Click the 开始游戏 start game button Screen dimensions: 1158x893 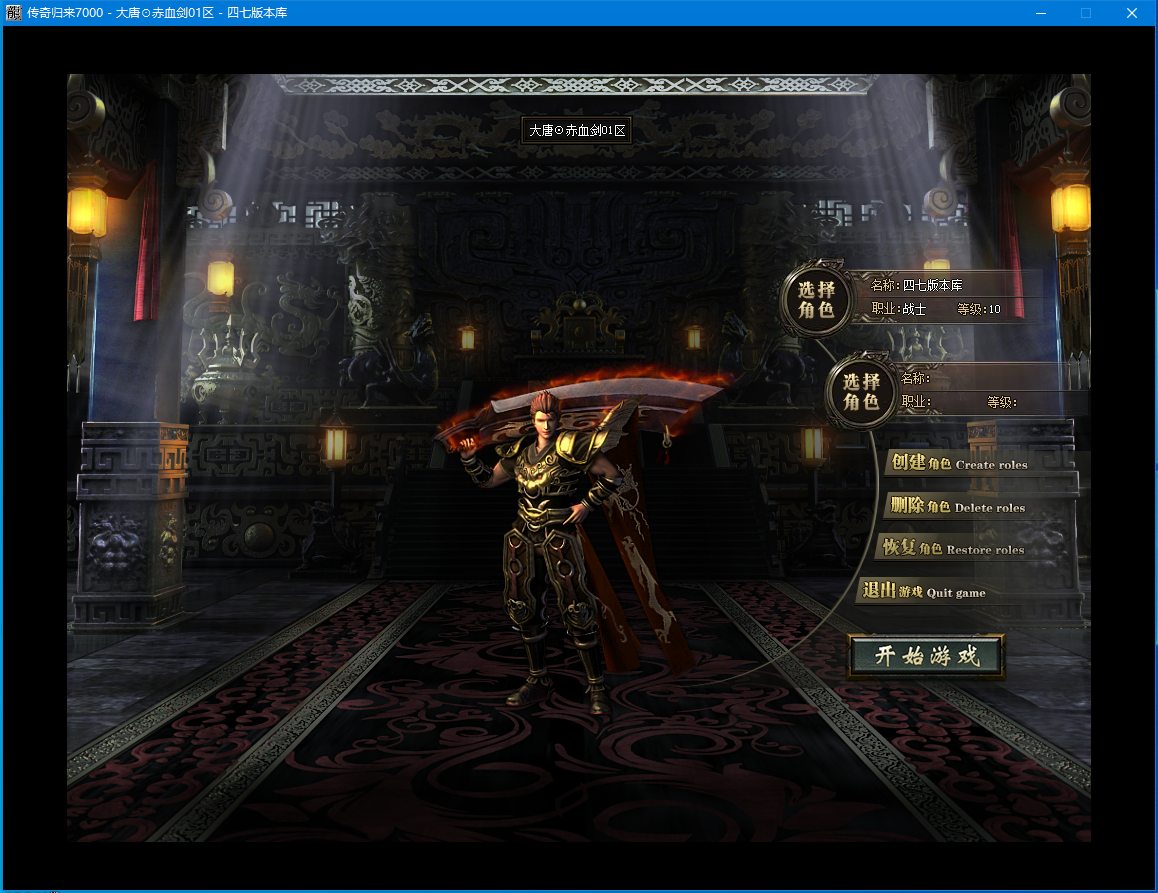927,656
